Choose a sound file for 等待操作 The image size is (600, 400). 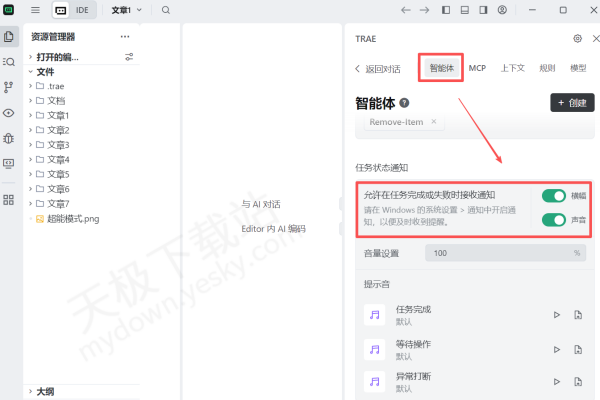(x=578, y=350)
